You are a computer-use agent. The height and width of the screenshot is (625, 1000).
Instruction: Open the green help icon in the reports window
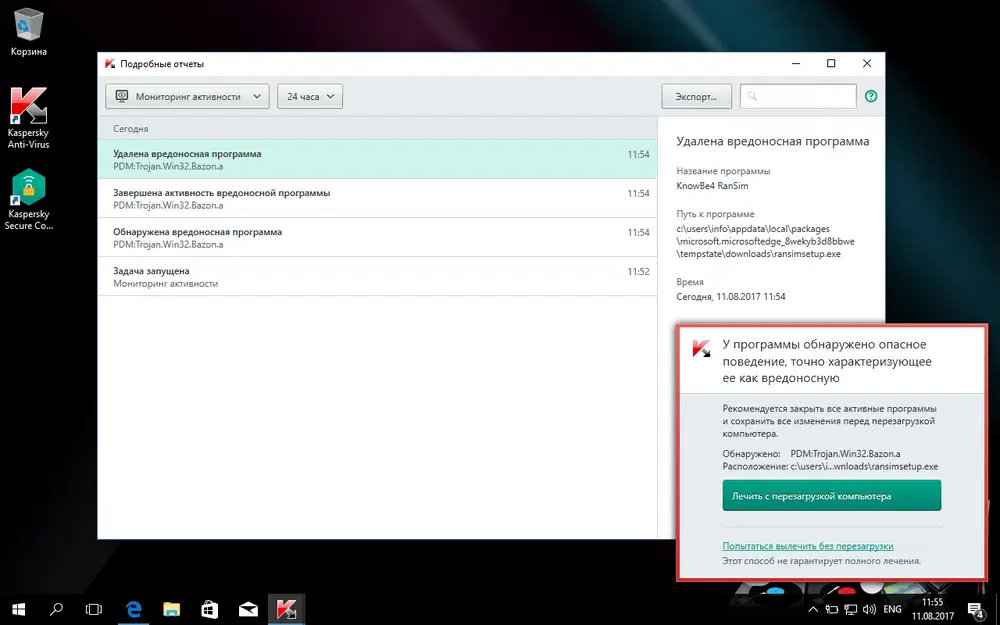click(870, 96)
